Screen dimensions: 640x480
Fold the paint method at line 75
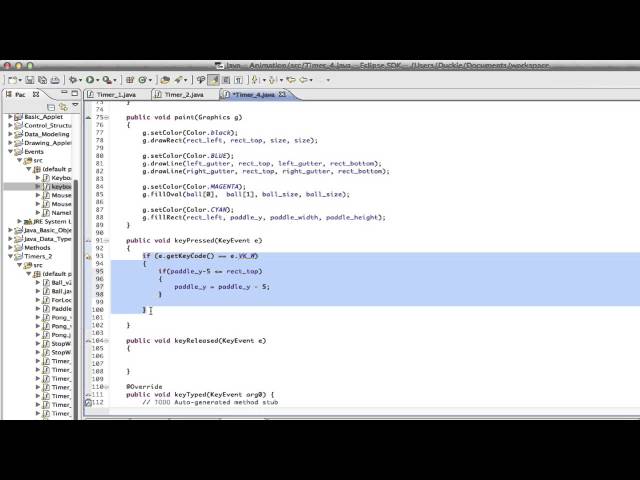[107, 118]
